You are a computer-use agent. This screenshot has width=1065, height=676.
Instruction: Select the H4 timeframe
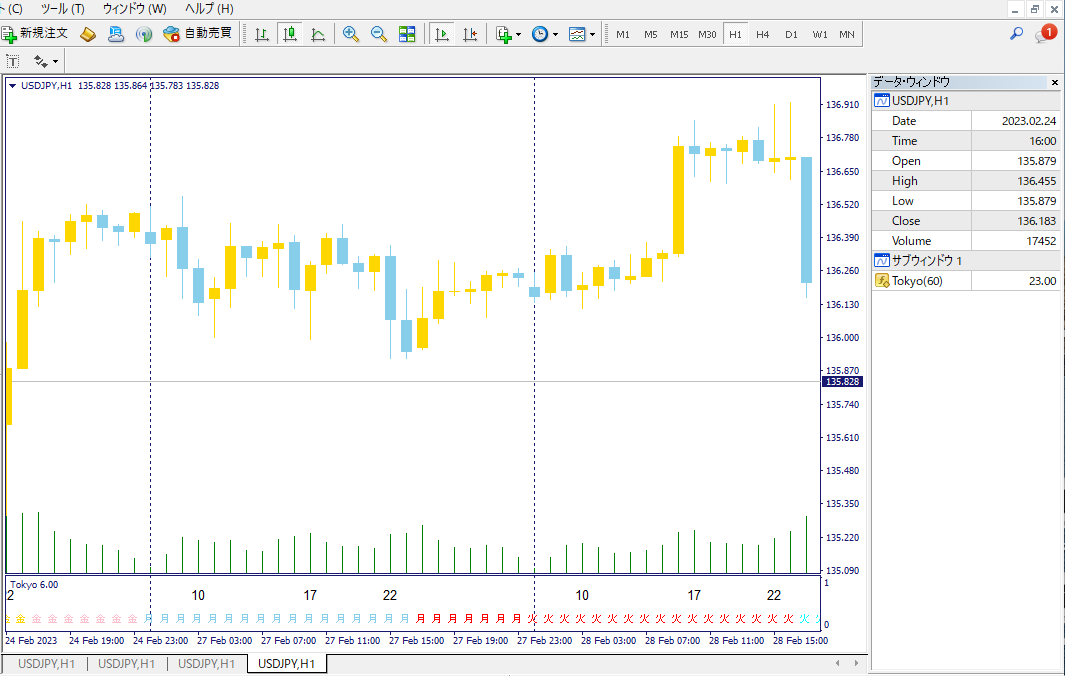pos(763,34)
